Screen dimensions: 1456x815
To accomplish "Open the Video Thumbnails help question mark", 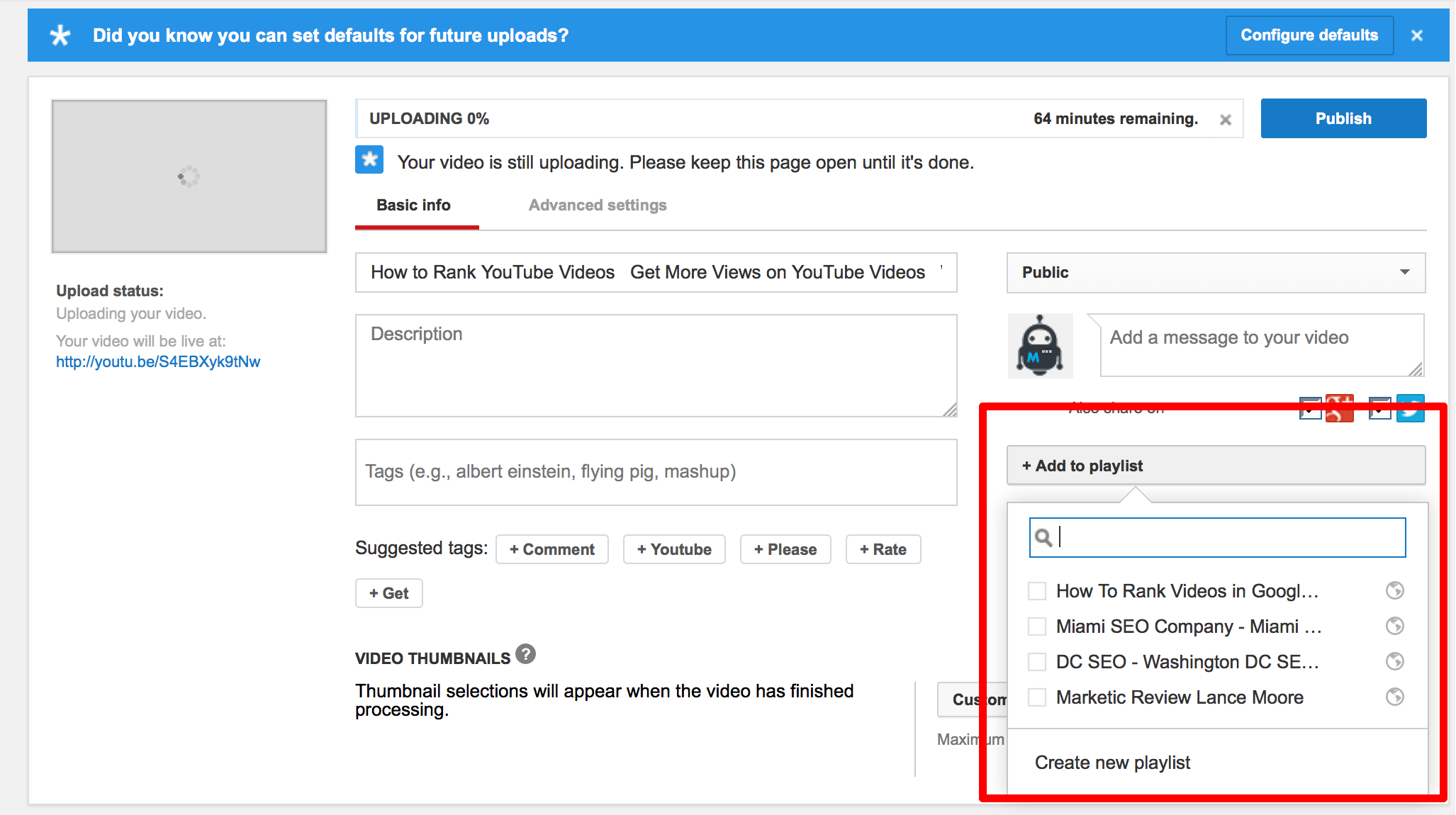I will pos(525,655).
